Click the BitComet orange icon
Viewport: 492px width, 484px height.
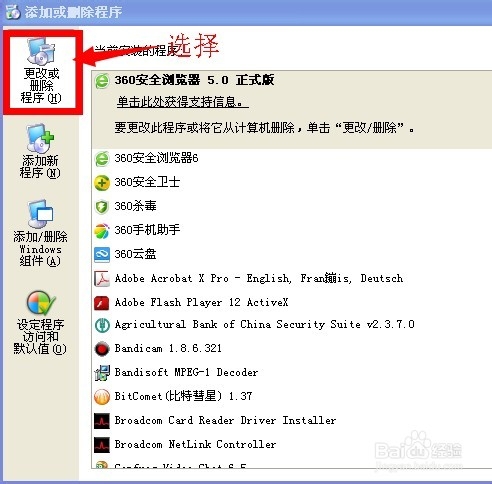pos(102,397)
